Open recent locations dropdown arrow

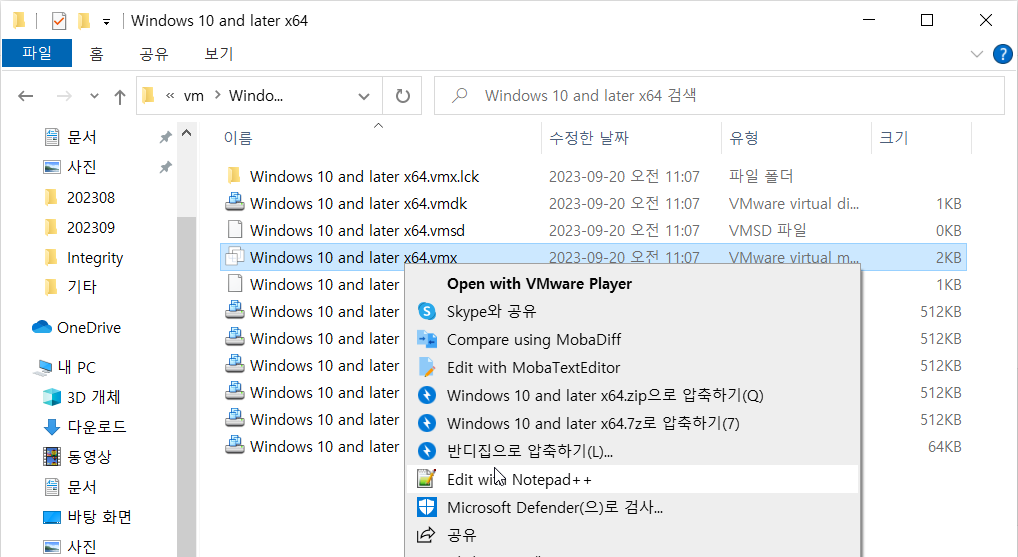(94, 96)
